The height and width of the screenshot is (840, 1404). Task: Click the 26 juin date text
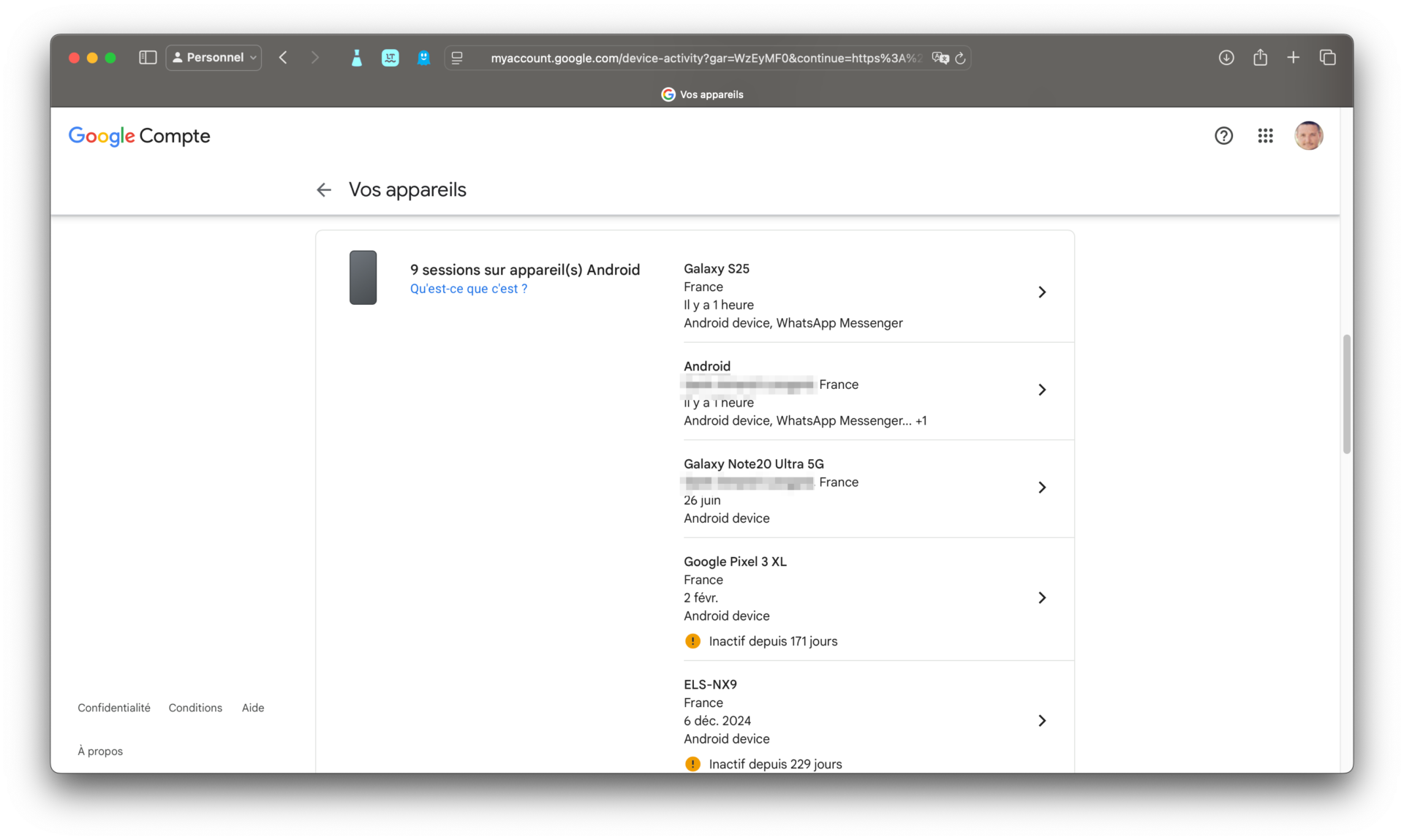(702, 501)
